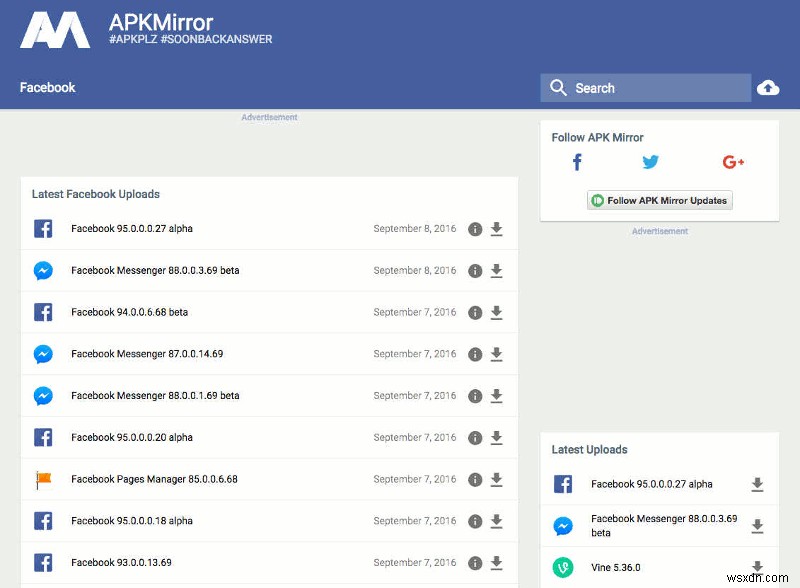This screenshot has width=800, height=588.
Task: Click the download icon for Facebook Messenger 88.0.0.3.69 beta
Action: 497,270
